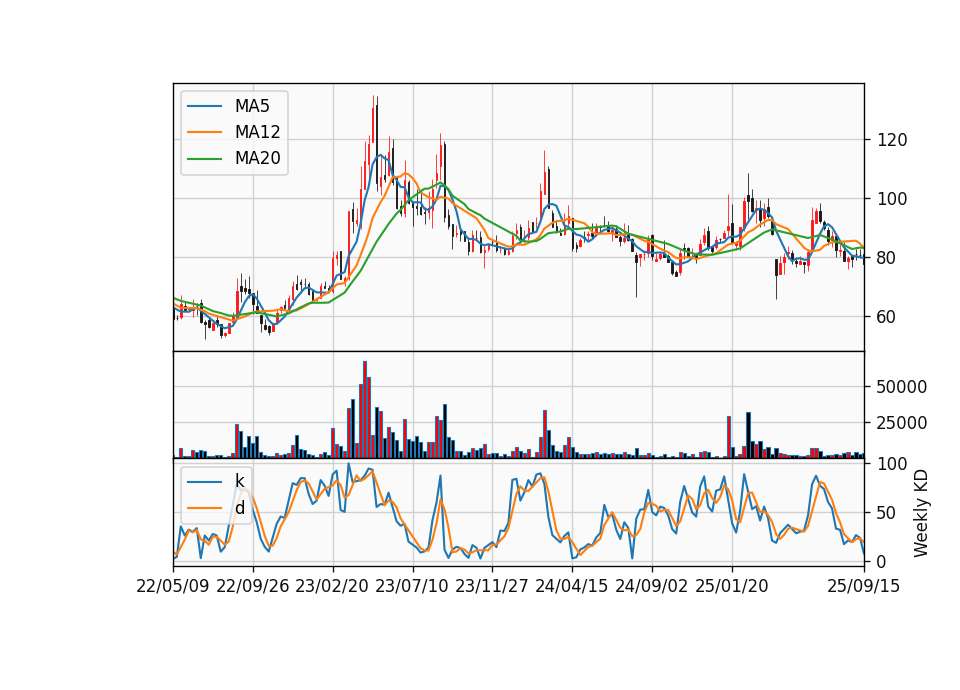Click the 24/04/15 date tick label
The image size is (960, 690).
(x=572, y=586)
